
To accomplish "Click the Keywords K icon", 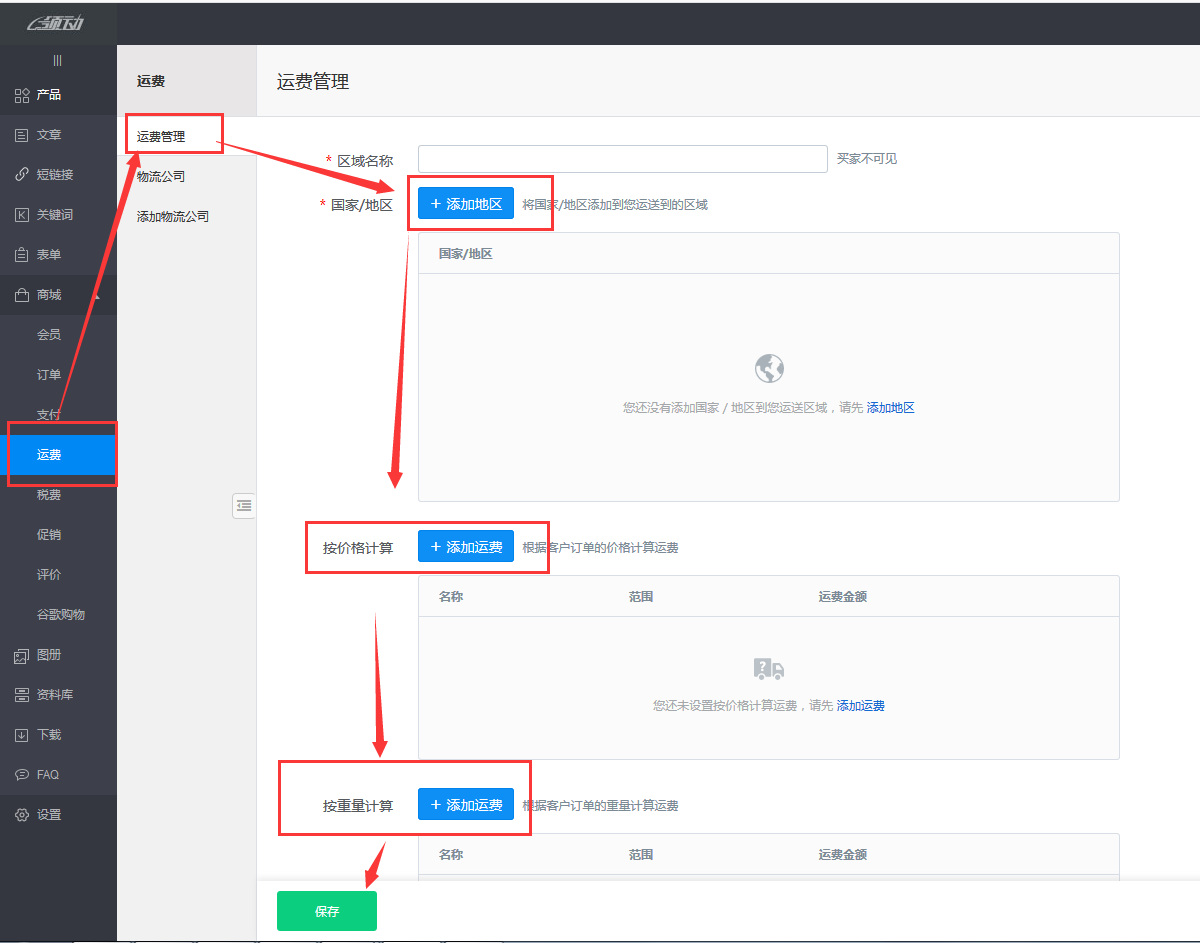I will 22,215.
